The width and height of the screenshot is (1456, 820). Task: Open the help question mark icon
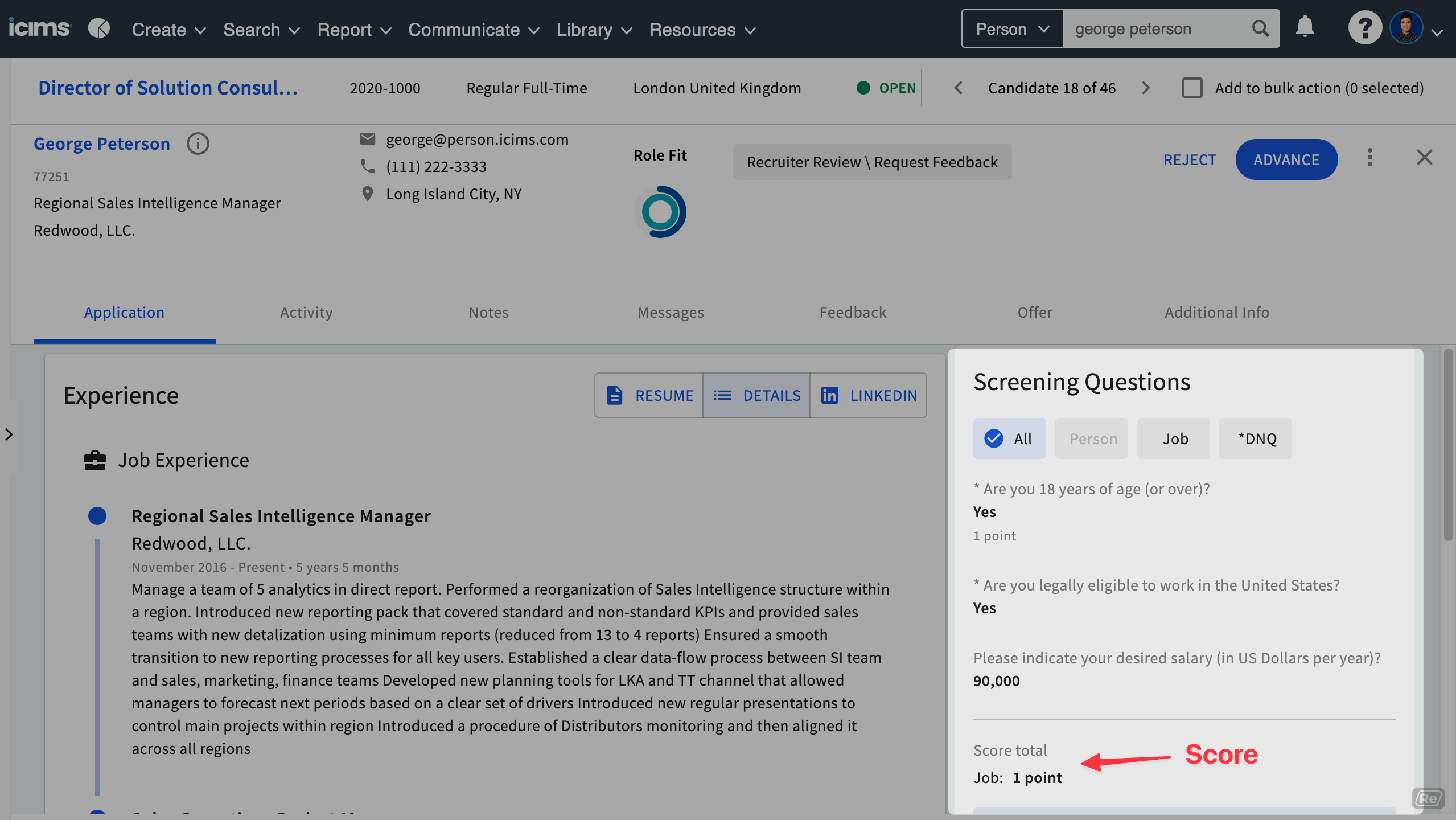click(x=1364, y=27)
